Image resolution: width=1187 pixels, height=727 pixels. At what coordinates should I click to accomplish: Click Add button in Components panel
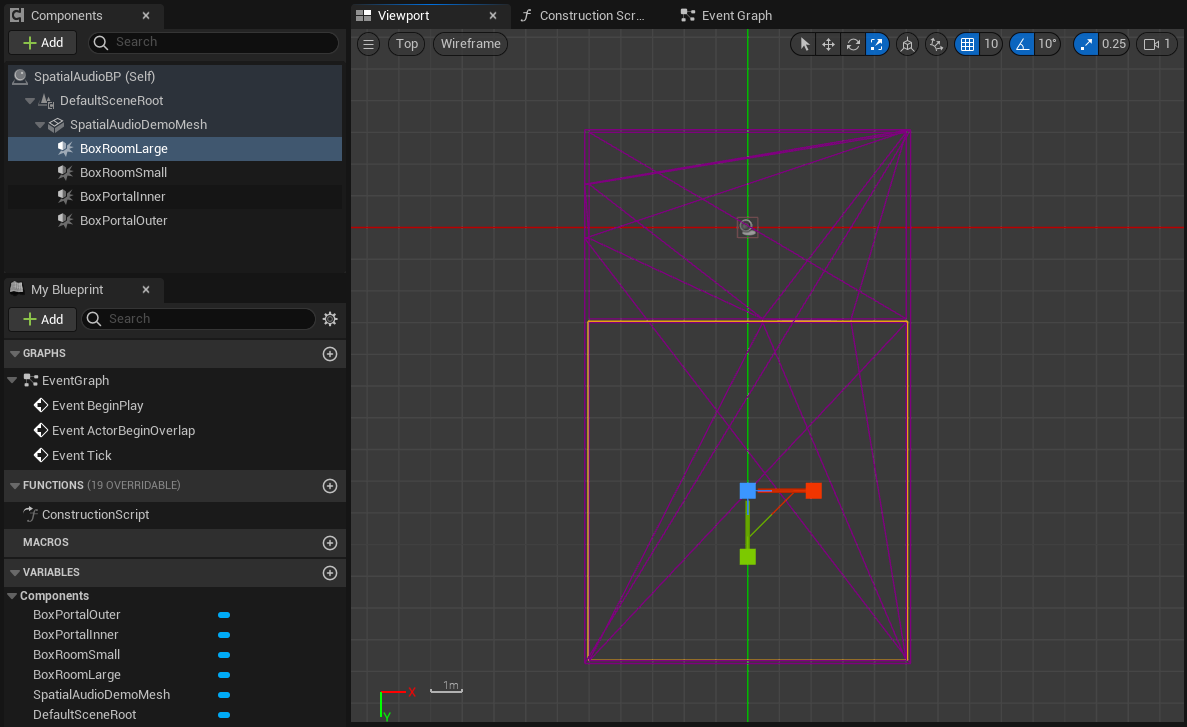click(x=43, y=42)
